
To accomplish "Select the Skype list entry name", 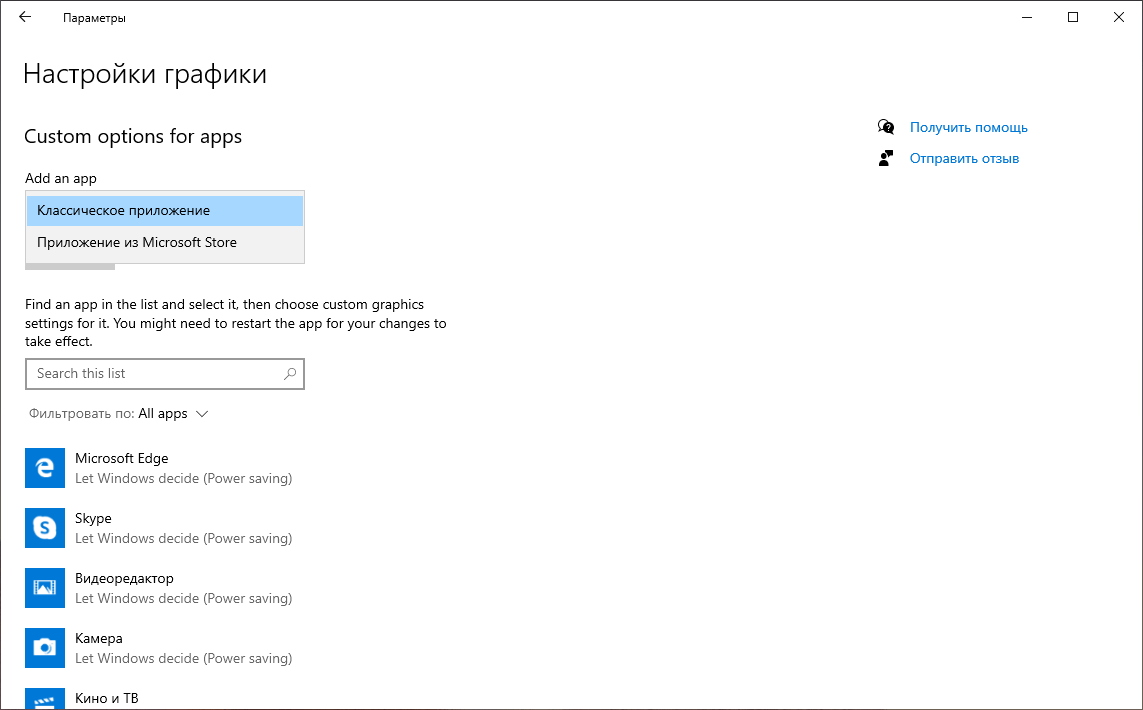I will tap(93, 519).
